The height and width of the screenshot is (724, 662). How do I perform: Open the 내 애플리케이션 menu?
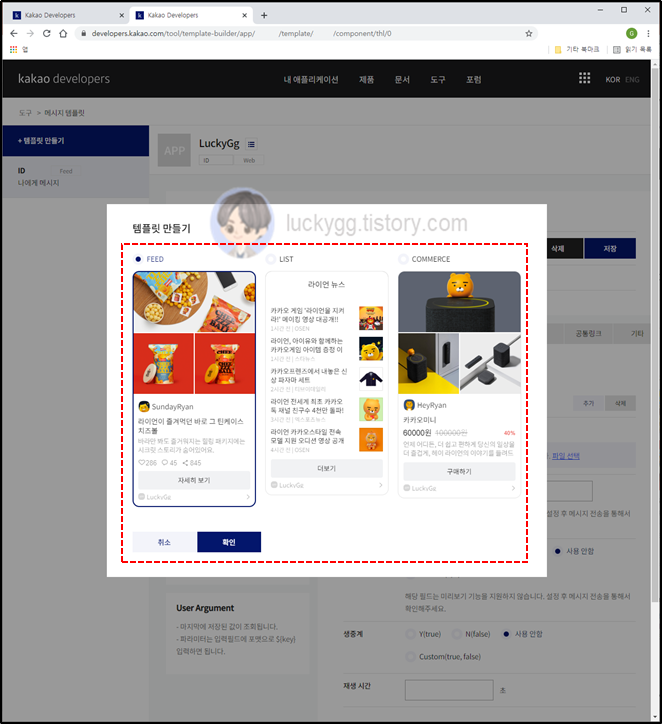[311, 79]
